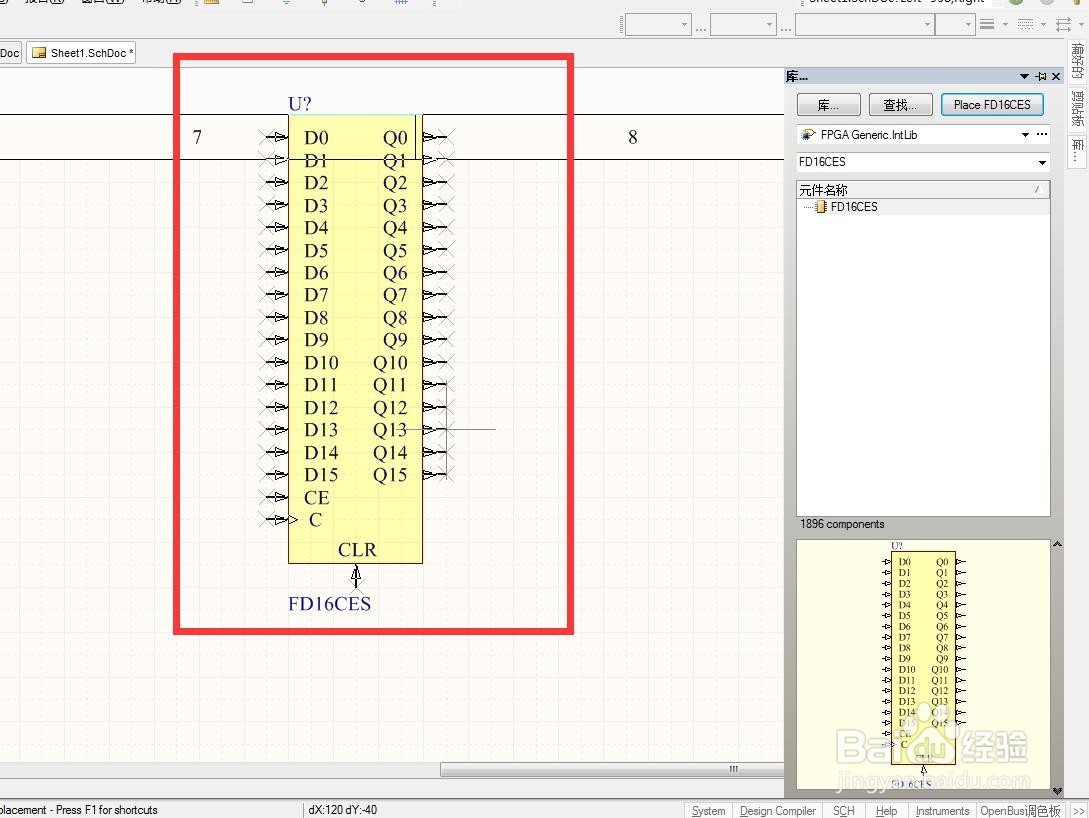Viewport: 1089px width, 818px height.
Task: Click the sheet zone label 8
Action: [x=633, y=137]
